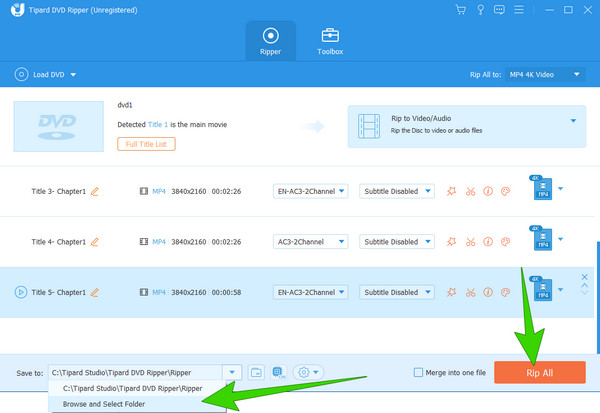Image resolution: width=600 pixels, height=413 pixels.
Task: Click the vertical scrollbar of title list
Action: (x=598, y=297)
